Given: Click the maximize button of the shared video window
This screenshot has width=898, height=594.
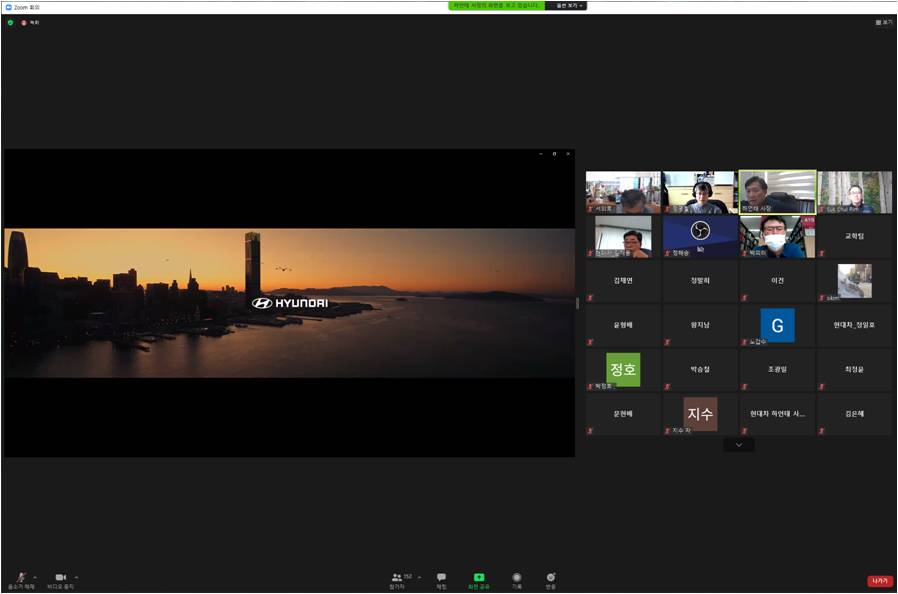Looking at the screenshot, I should point(554,154).
